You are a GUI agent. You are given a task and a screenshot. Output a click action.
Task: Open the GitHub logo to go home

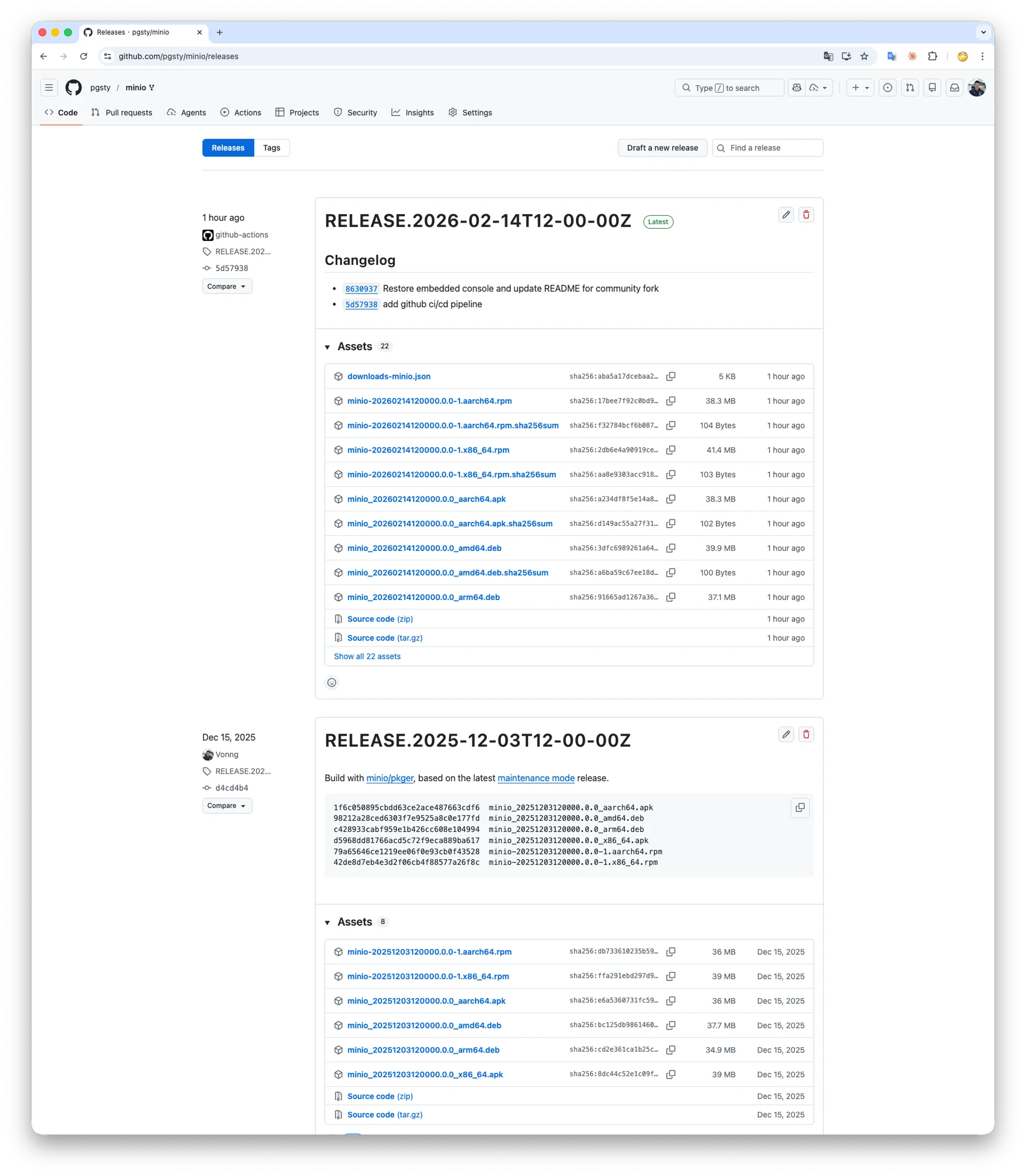(73, 88)
